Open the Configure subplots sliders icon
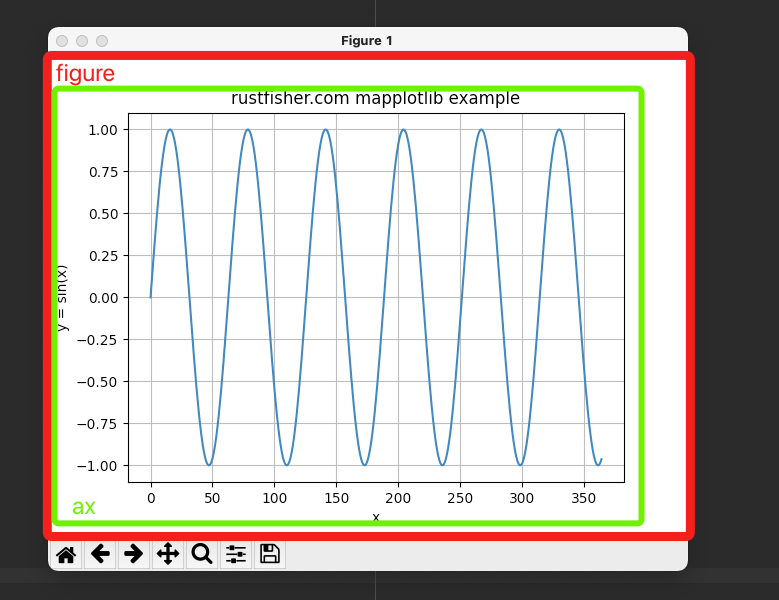This screenshot has height=600, width=779. [236, 554]
